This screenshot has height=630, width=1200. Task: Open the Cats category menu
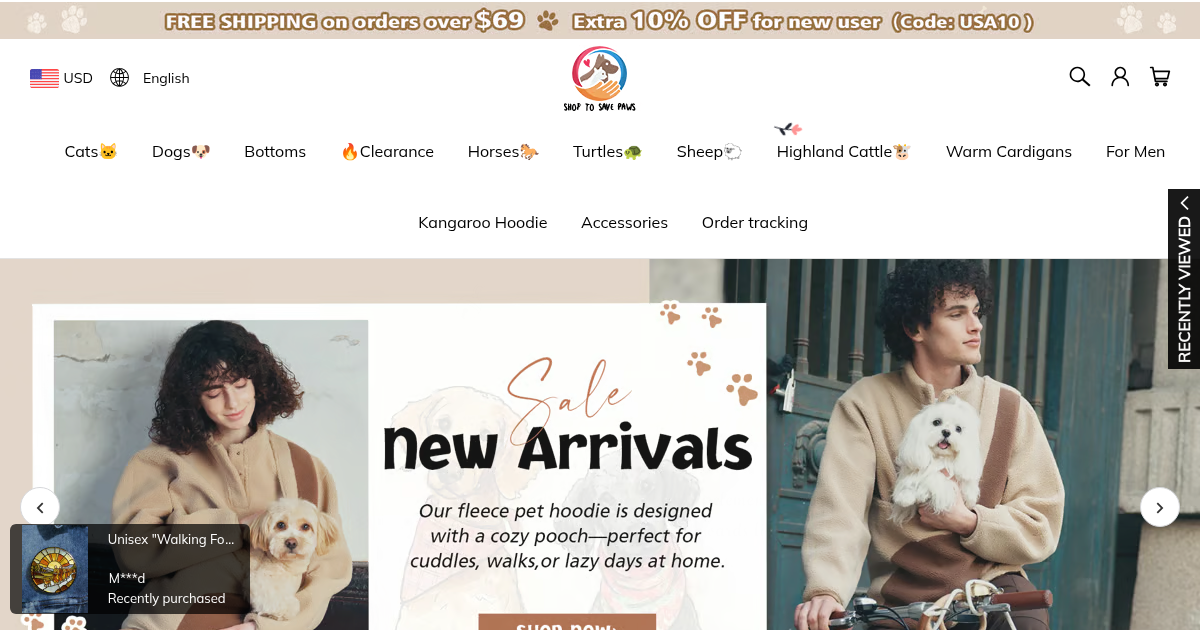(x=91, y=152)
